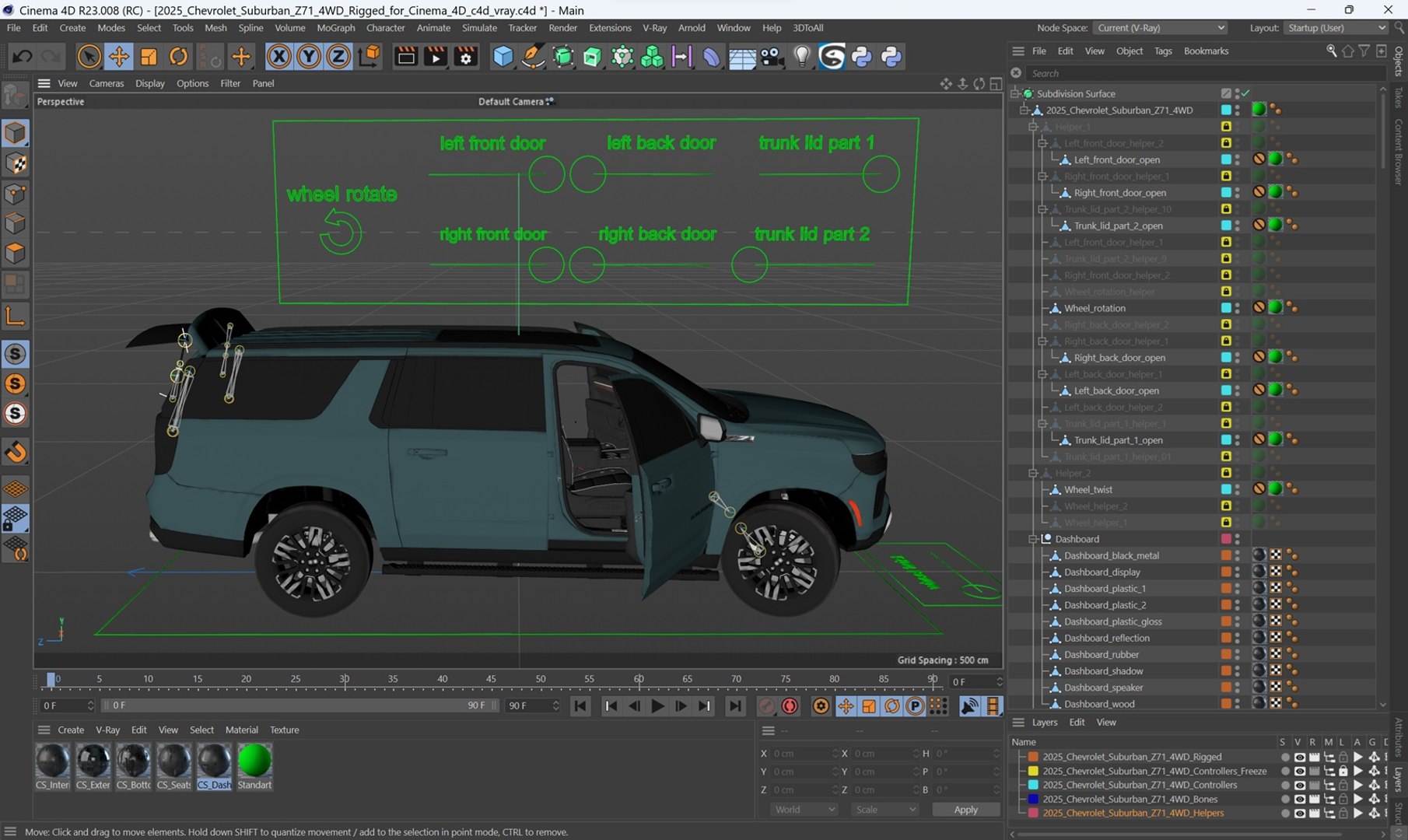This screenshot has height=840, width=1408.
Task: Click the Object Manager search field
Action: 1206,73
